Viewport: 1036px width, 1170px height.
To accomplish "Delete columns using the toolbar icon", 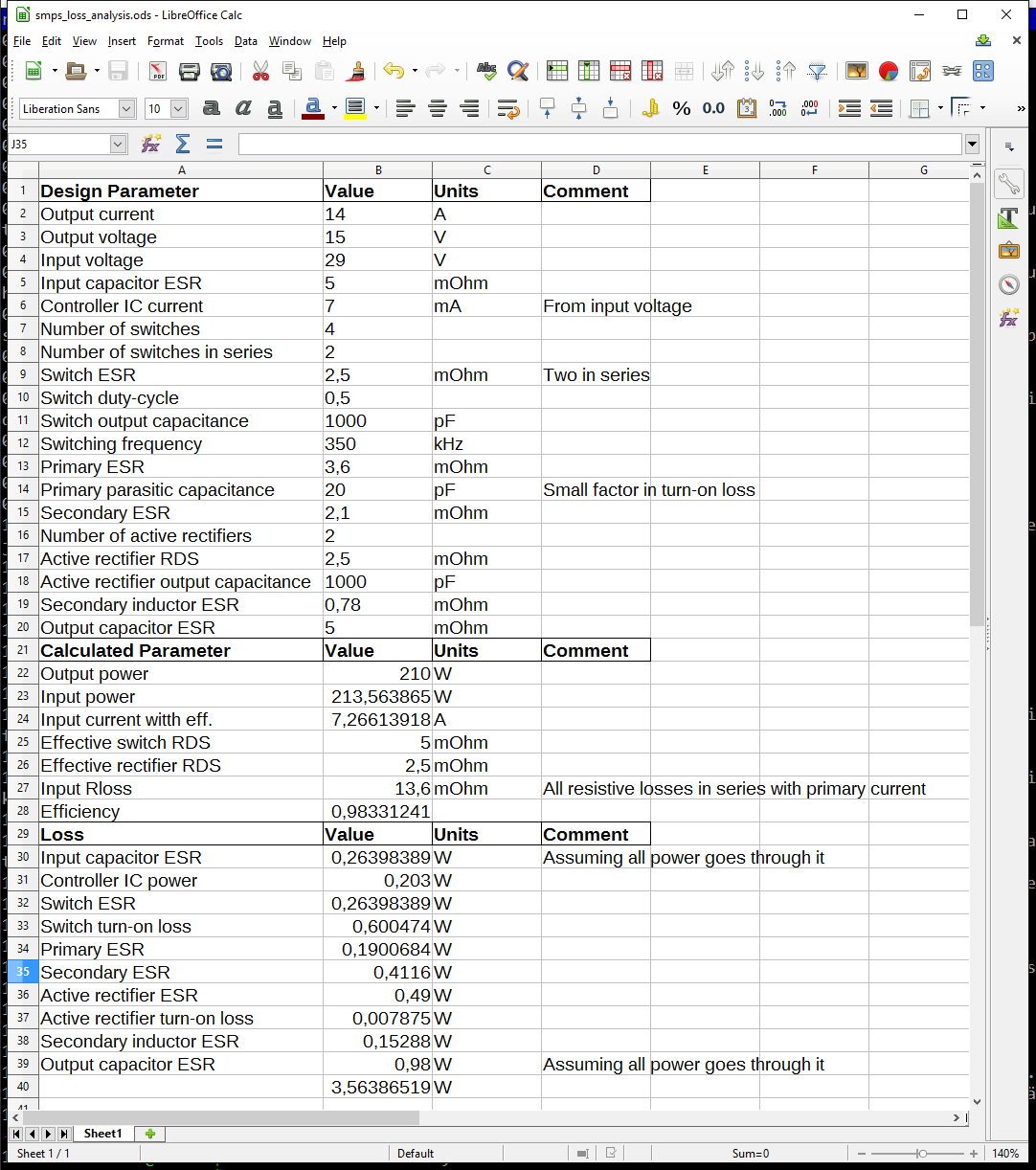I will click(652, 71).
